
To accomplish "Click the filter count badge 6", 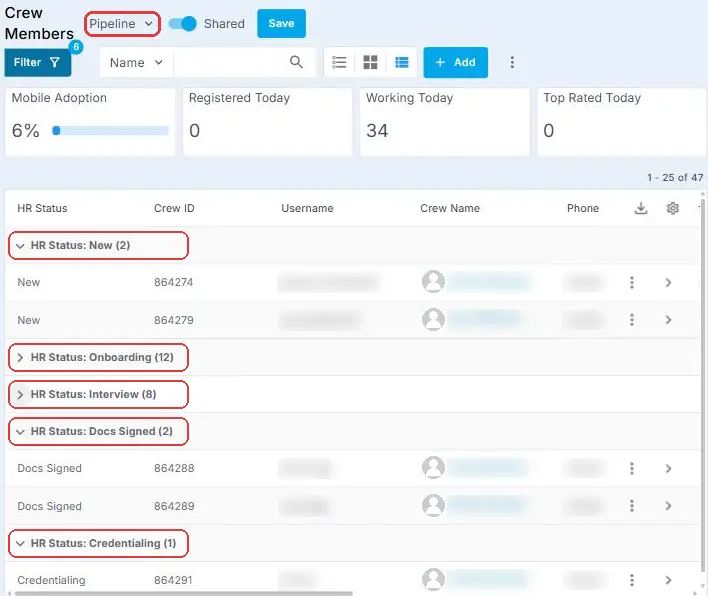I will pos(76,47).
